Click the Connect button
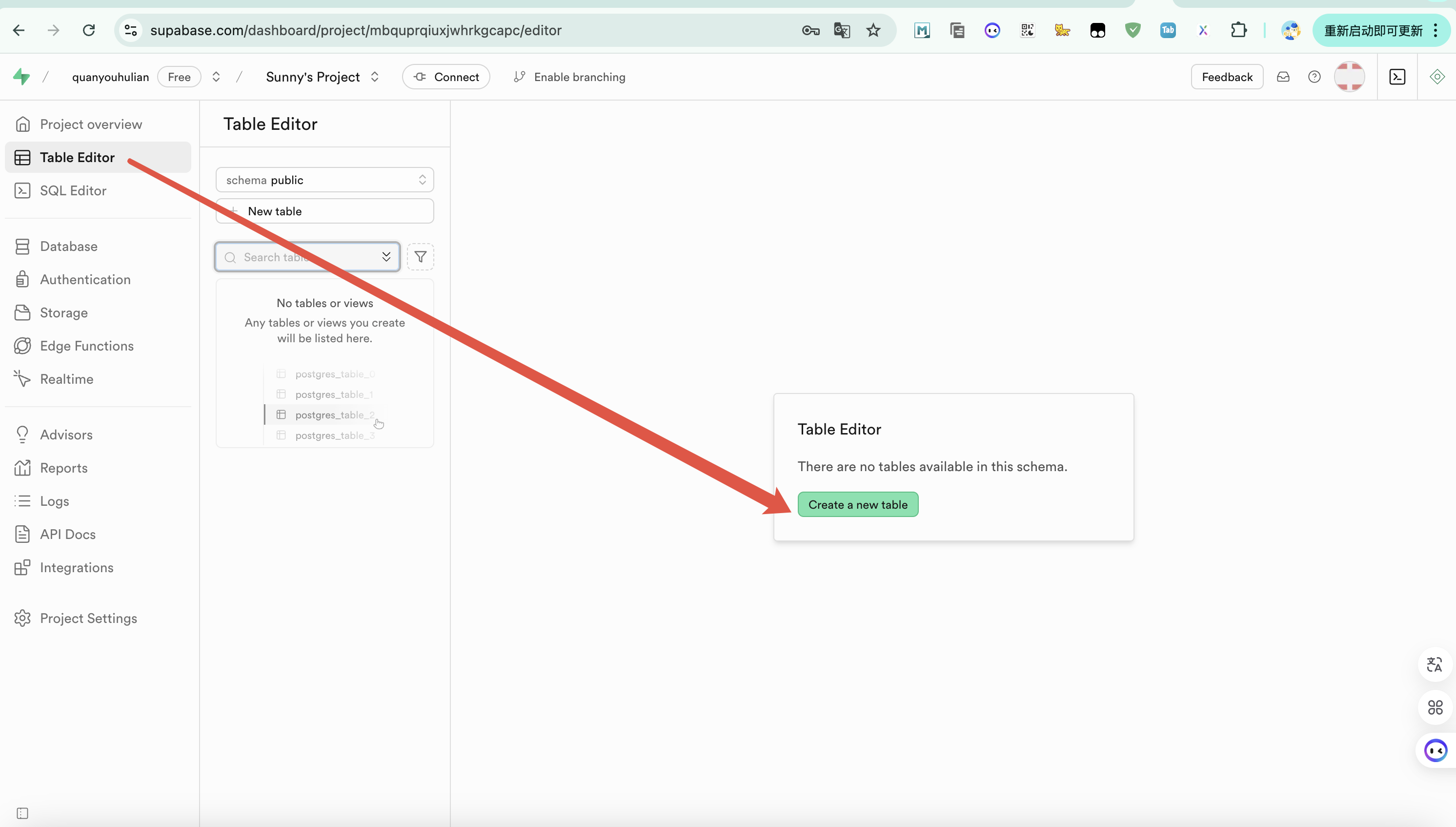 [445, 77]
